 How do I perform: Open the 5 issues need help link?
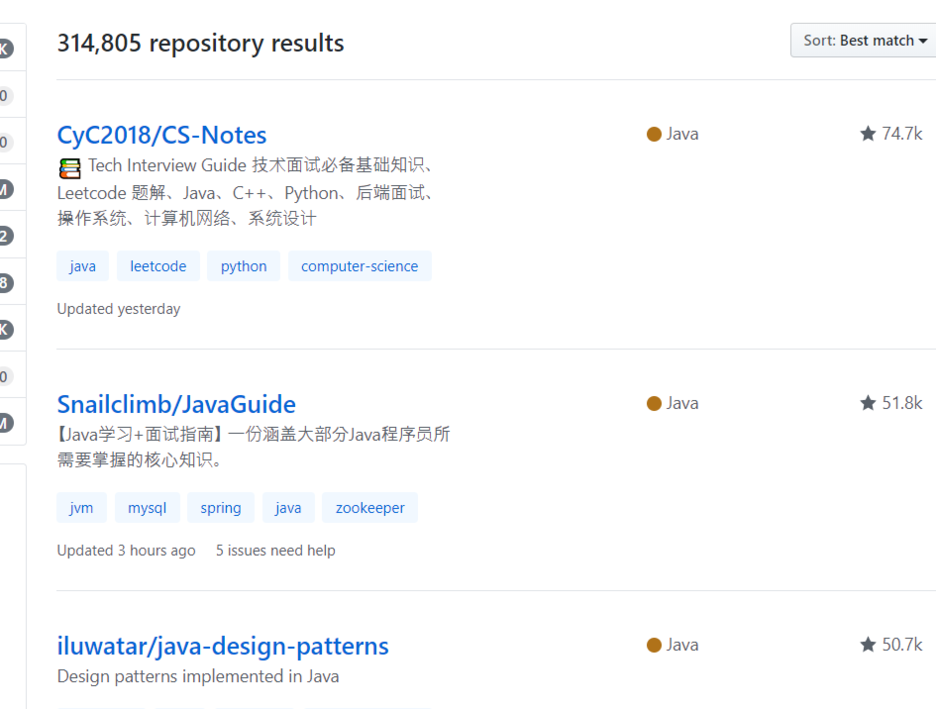click(x=275, y=550)
